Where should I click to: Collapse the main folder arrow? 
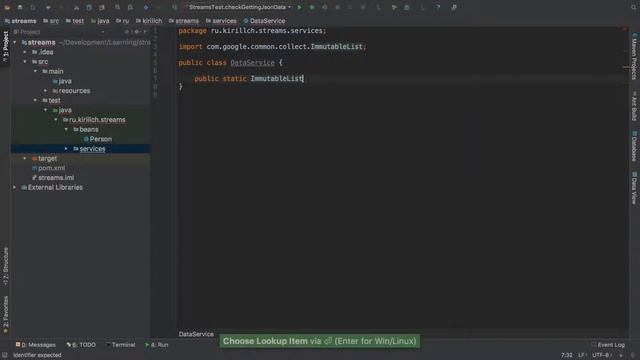point(36,71)
